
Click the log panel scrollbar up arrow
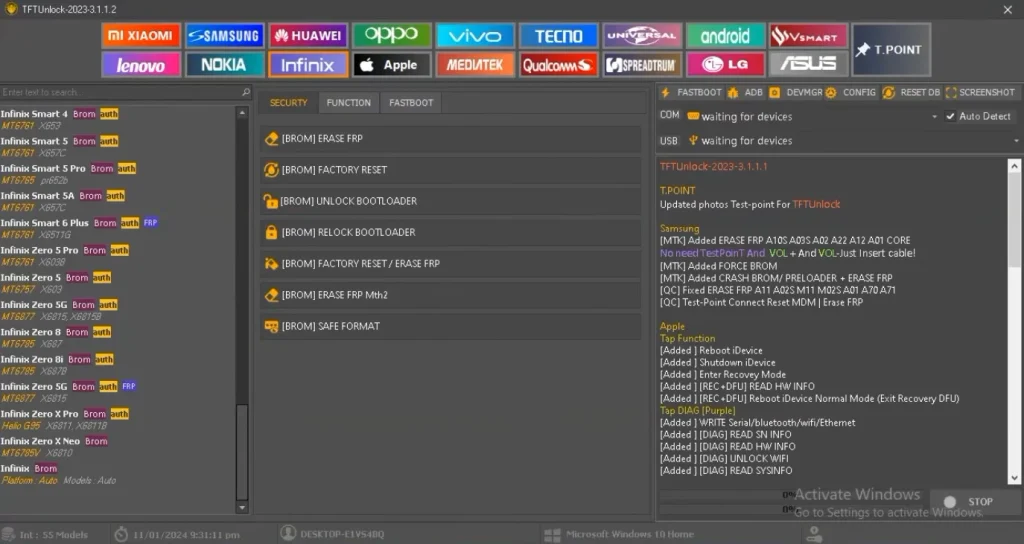coord(1014,166)
